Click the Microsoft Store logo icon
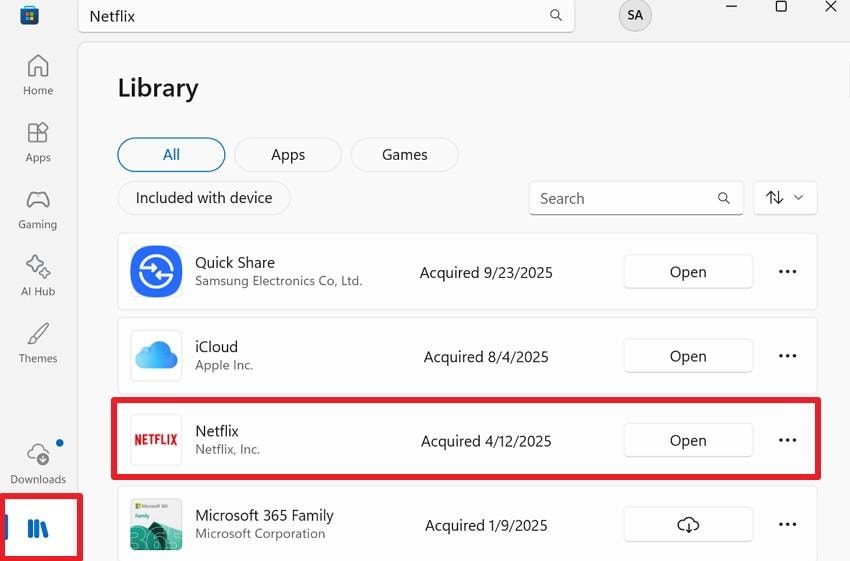Screen dimensions: 850x561 pyautogui.click(x=29, y=15)
